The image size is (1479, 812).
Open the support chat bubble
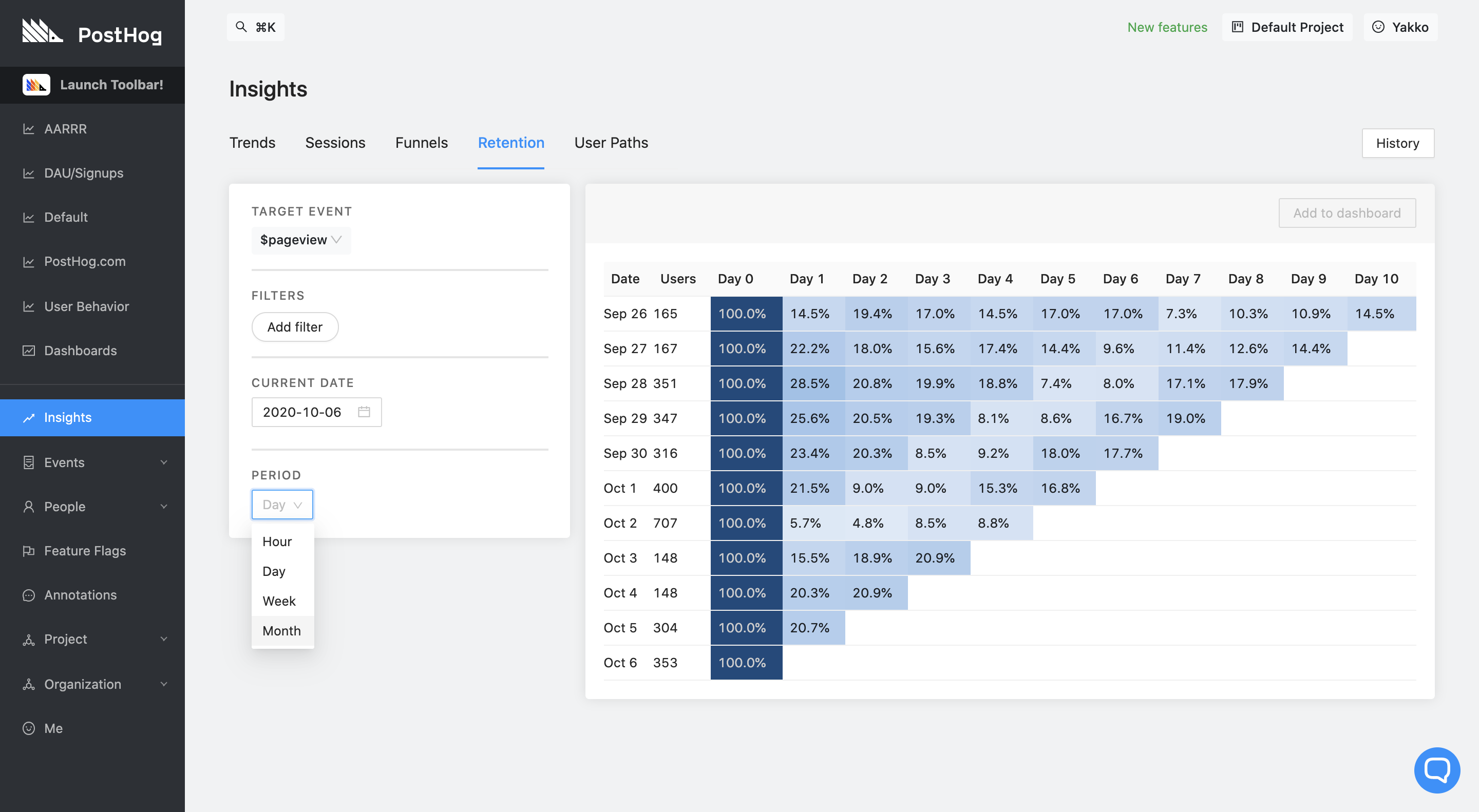pyautogui.click(x=1437, y=769)
